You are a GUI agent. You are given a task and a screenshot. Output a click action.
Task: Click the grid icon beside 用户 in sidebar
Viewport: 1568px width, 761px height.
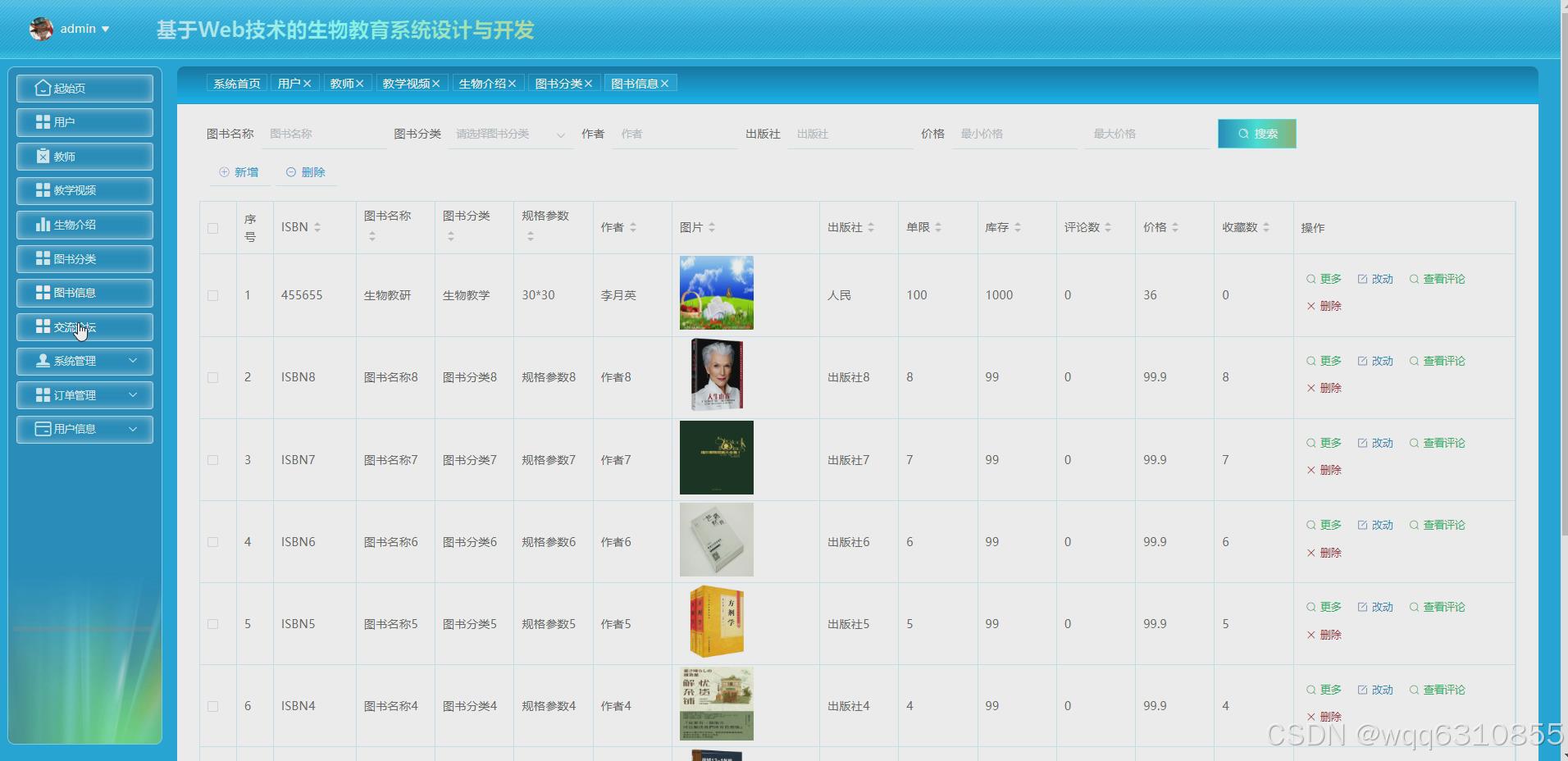pyautogui.click(x=43, y=122)
